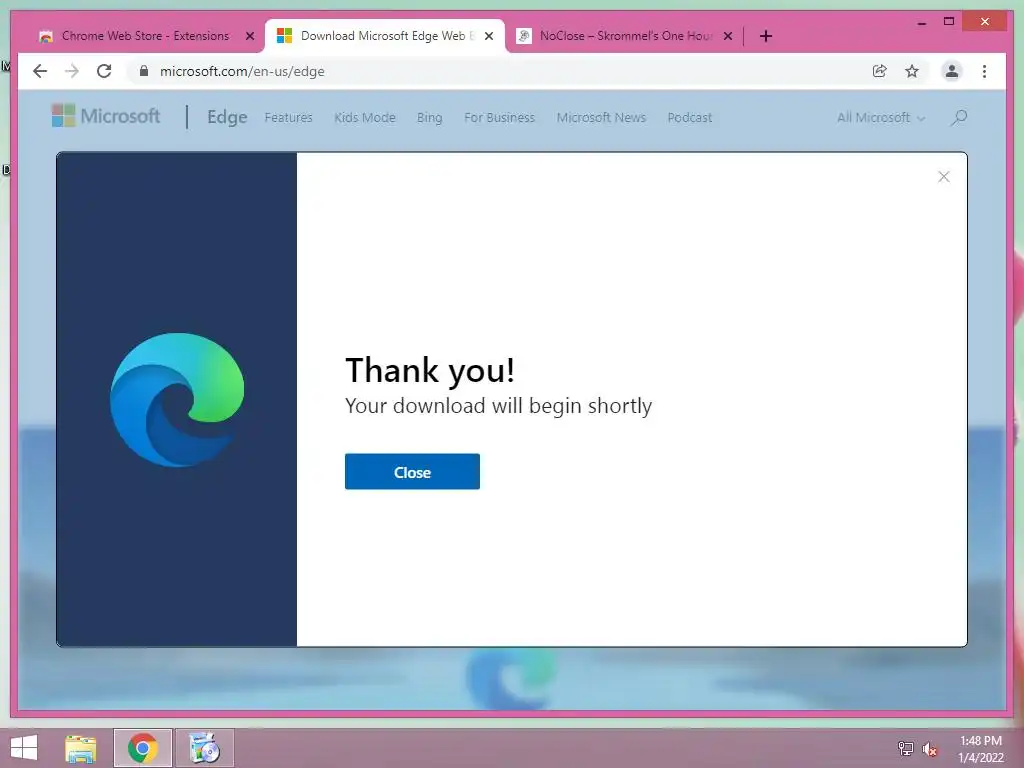The image size is (1024, 768).
Task: Open the Microsoft News link
Action: click(601, 118)
